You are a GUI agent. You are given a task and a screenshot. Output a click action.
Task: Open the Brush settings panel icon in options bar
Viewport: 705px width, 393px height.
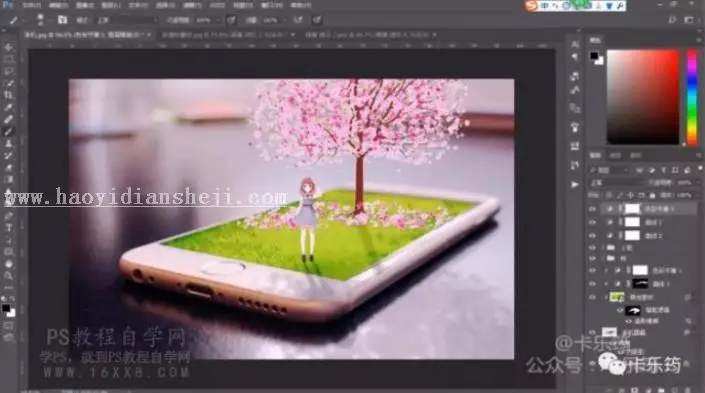pyautogui.click(x=62, y=20)
